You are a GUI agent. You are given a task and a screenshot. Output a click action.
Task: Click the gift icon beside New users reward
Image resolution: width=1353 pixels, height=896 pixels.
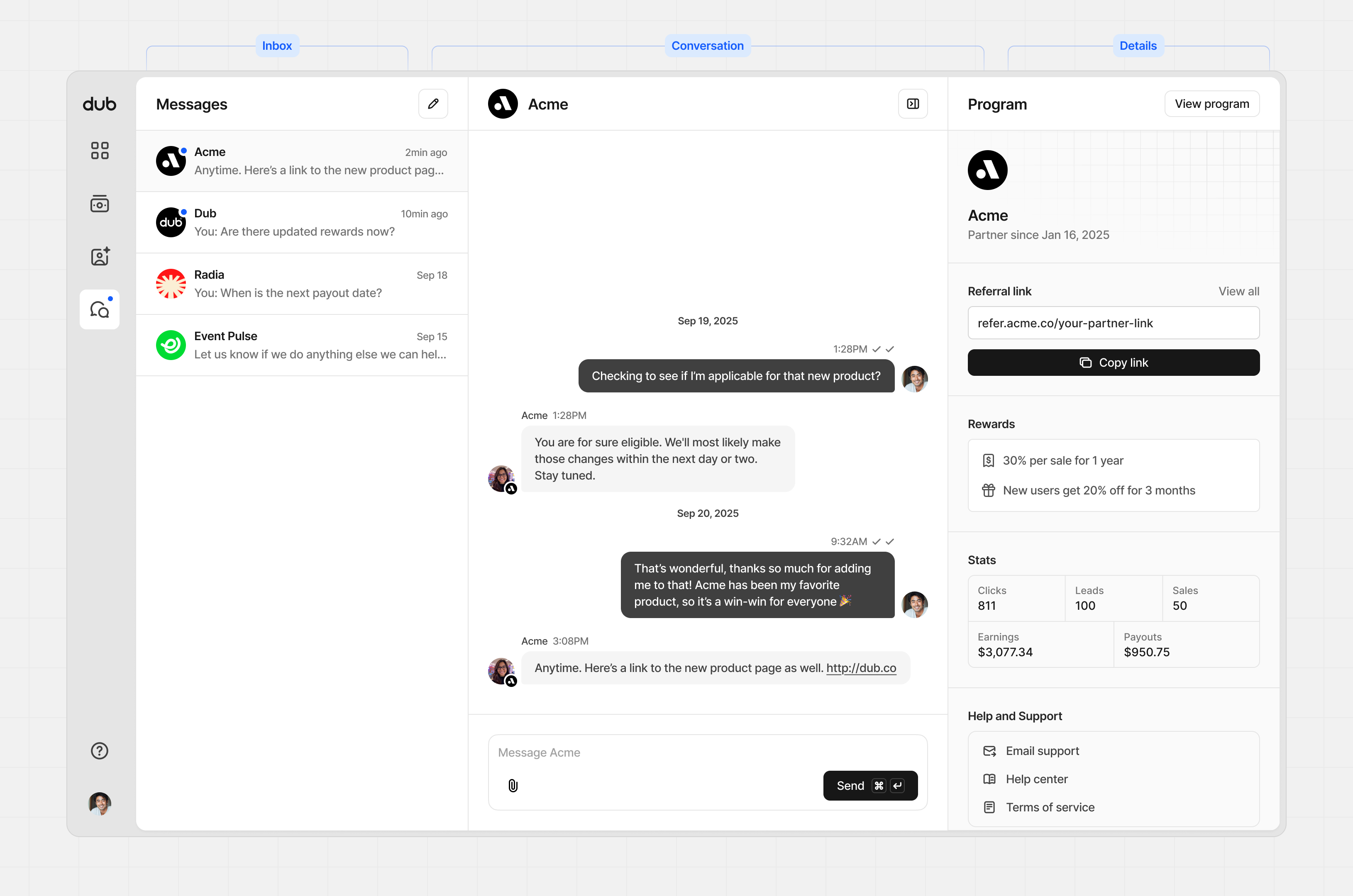(988, 490)
